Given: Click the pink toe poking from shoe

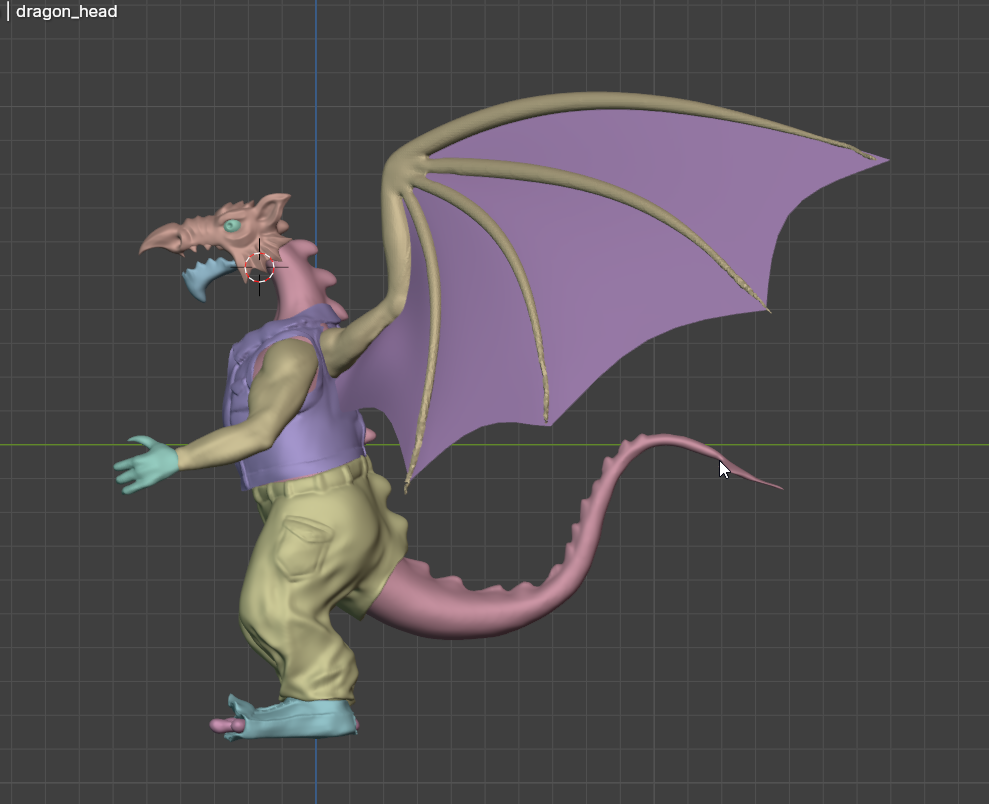Looking at the screenshot, I should (x=226, y=725).
